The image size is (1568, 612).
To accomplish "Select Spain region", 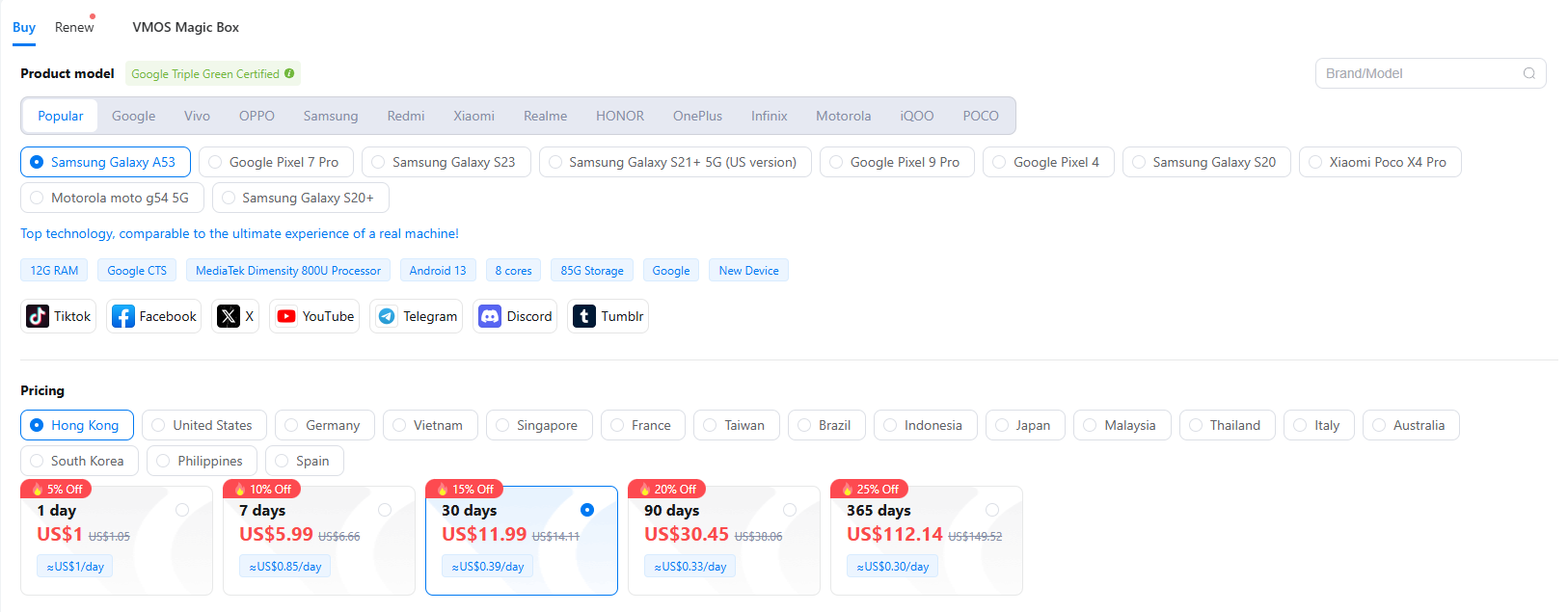I will tap(305, 461).
